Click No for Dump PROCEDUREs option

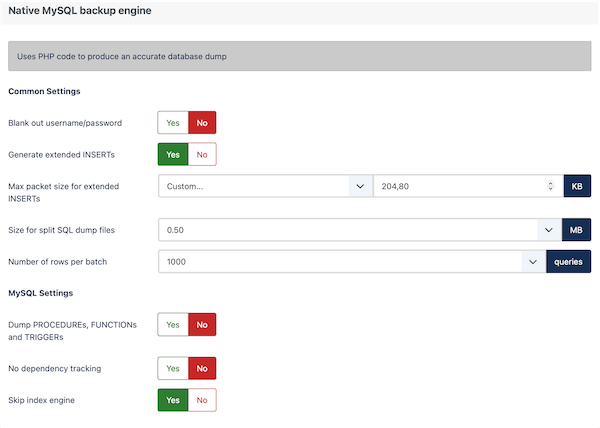[x=202, y=325]
